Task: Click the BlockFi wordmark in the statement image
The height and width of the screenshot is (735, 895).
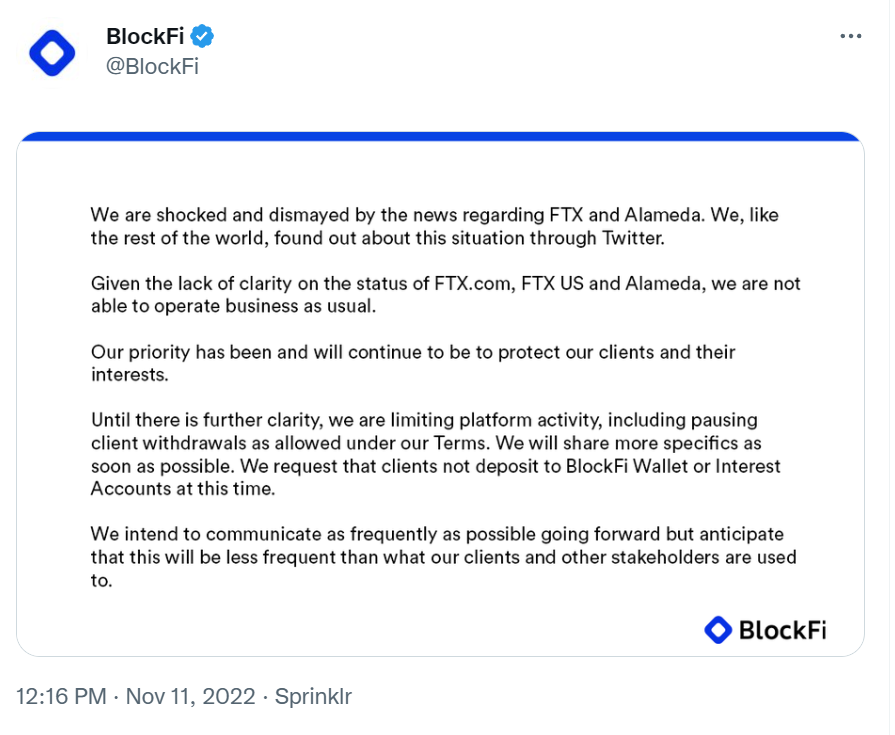Action: click(782, 631)
